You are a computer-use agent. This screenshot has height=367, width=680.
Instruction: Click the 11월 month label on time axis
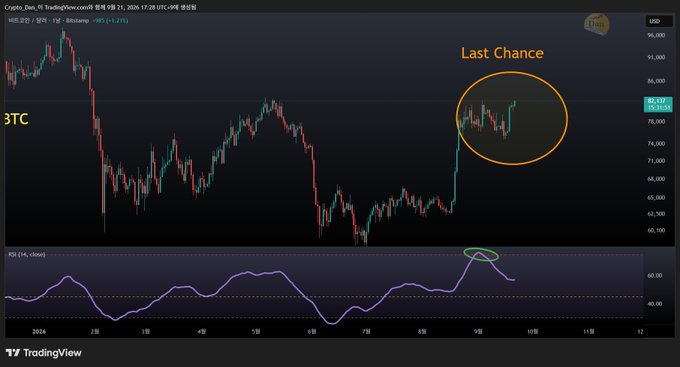(x=588, y=331)
